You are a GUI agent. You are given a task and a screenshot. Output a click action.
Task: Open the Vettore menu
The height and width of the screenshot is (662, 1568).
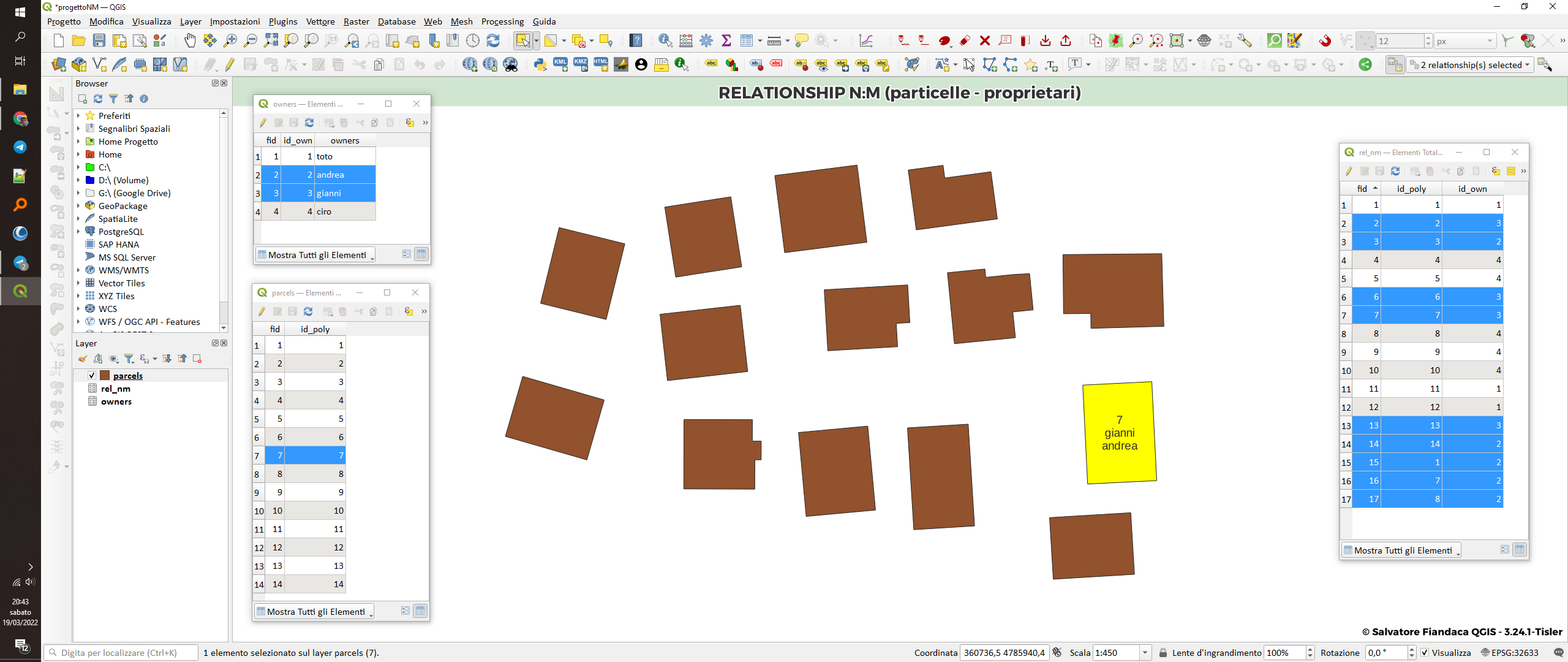point(320,21)
